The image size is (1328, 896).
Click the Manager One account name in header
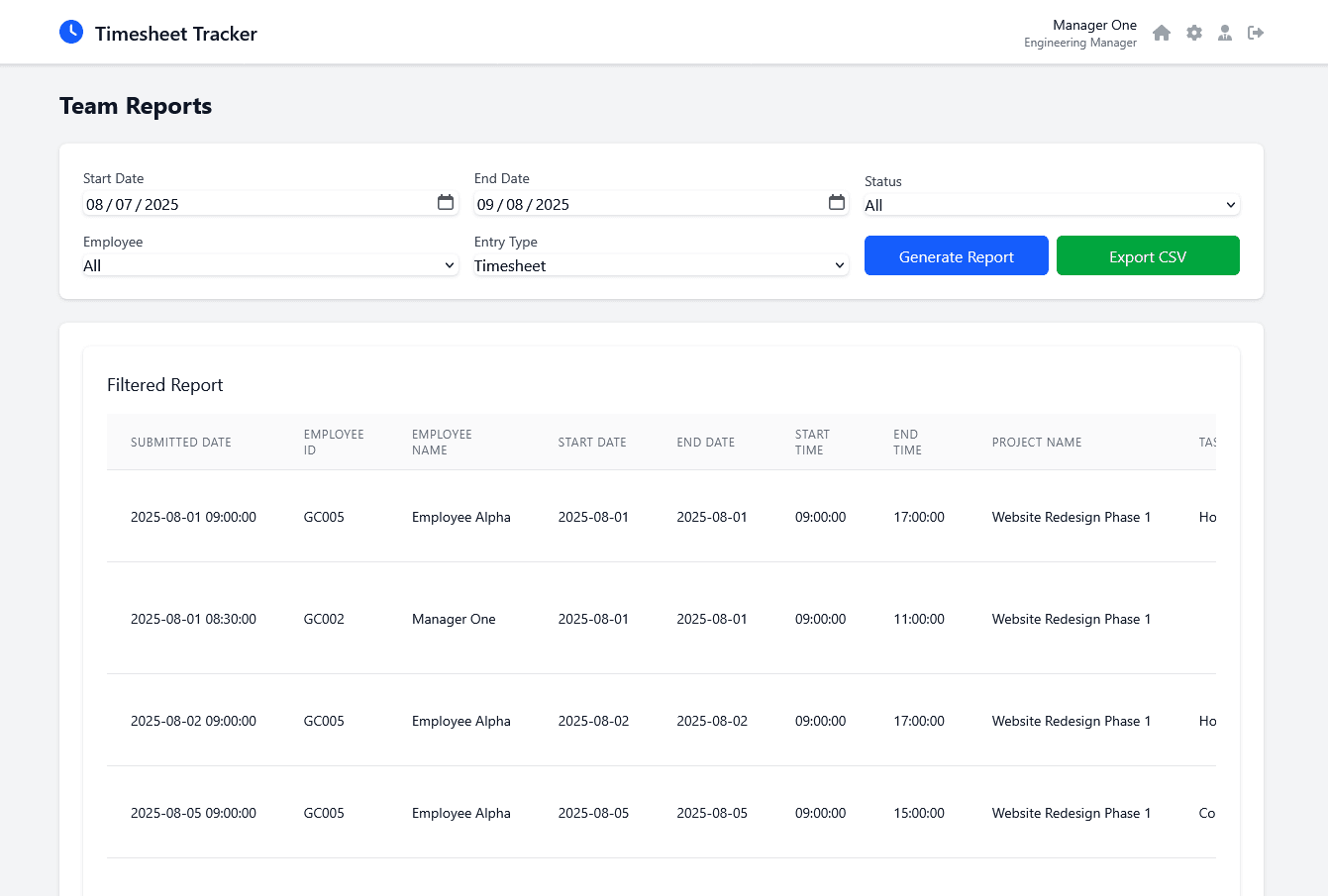(x=1094, y=25)
